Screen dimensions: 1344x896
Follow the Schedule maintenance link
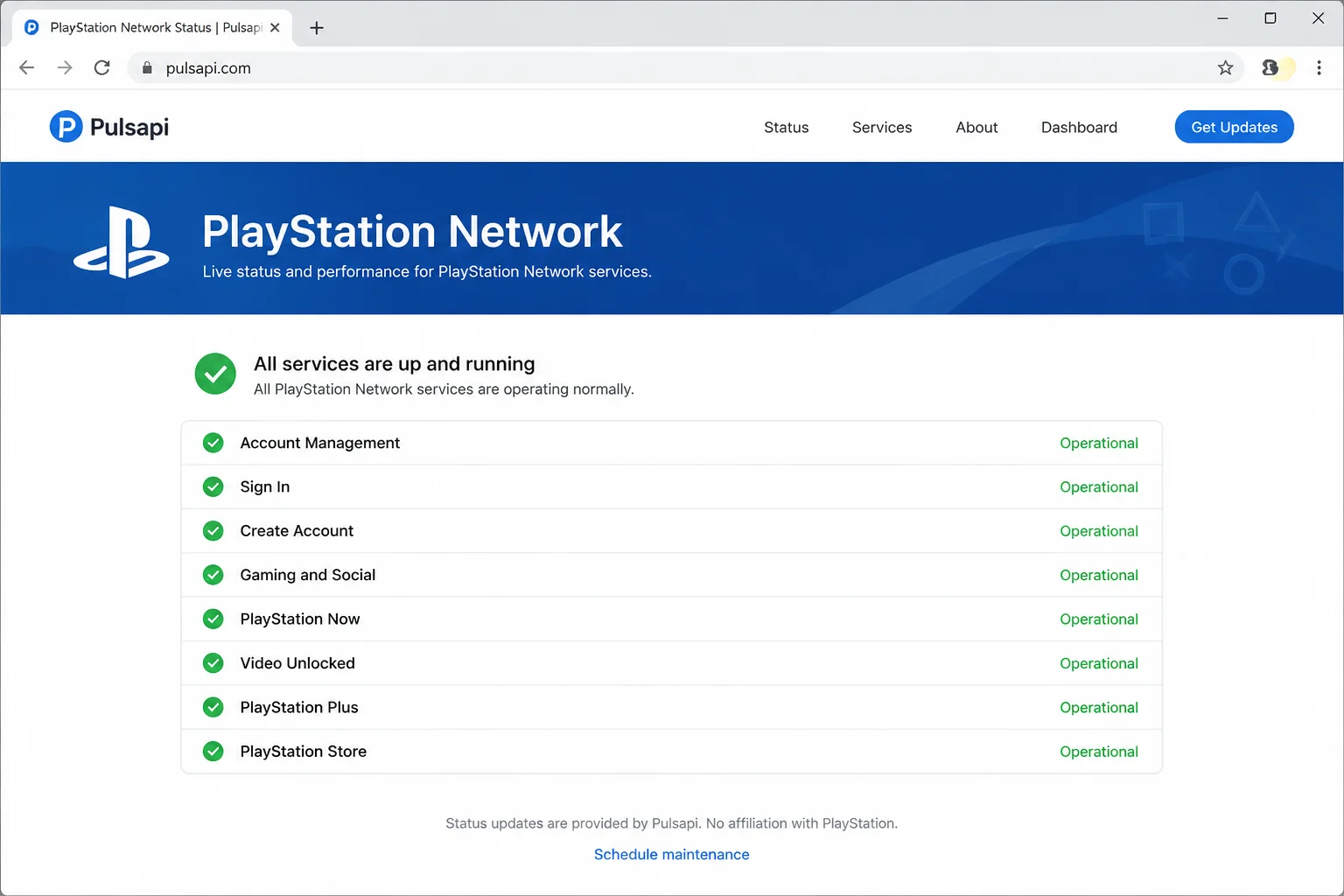pos(671,854)
